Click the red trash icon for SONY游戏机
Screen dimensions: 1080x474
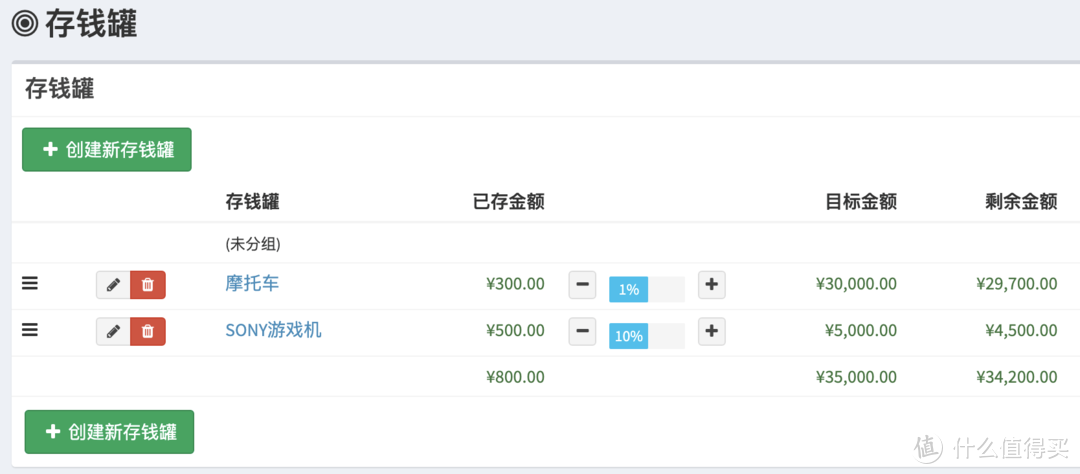coord(148,331)
